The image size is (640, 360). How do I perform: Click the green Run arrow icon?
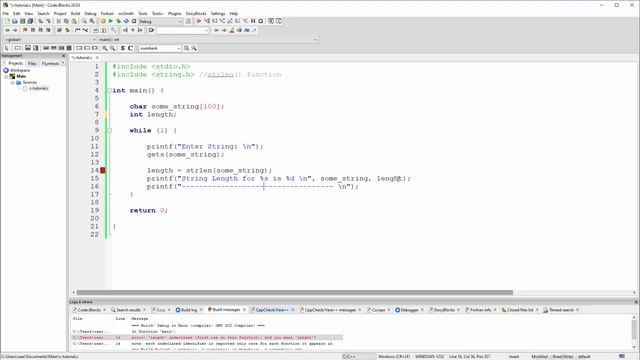click(x=111, y=21)
